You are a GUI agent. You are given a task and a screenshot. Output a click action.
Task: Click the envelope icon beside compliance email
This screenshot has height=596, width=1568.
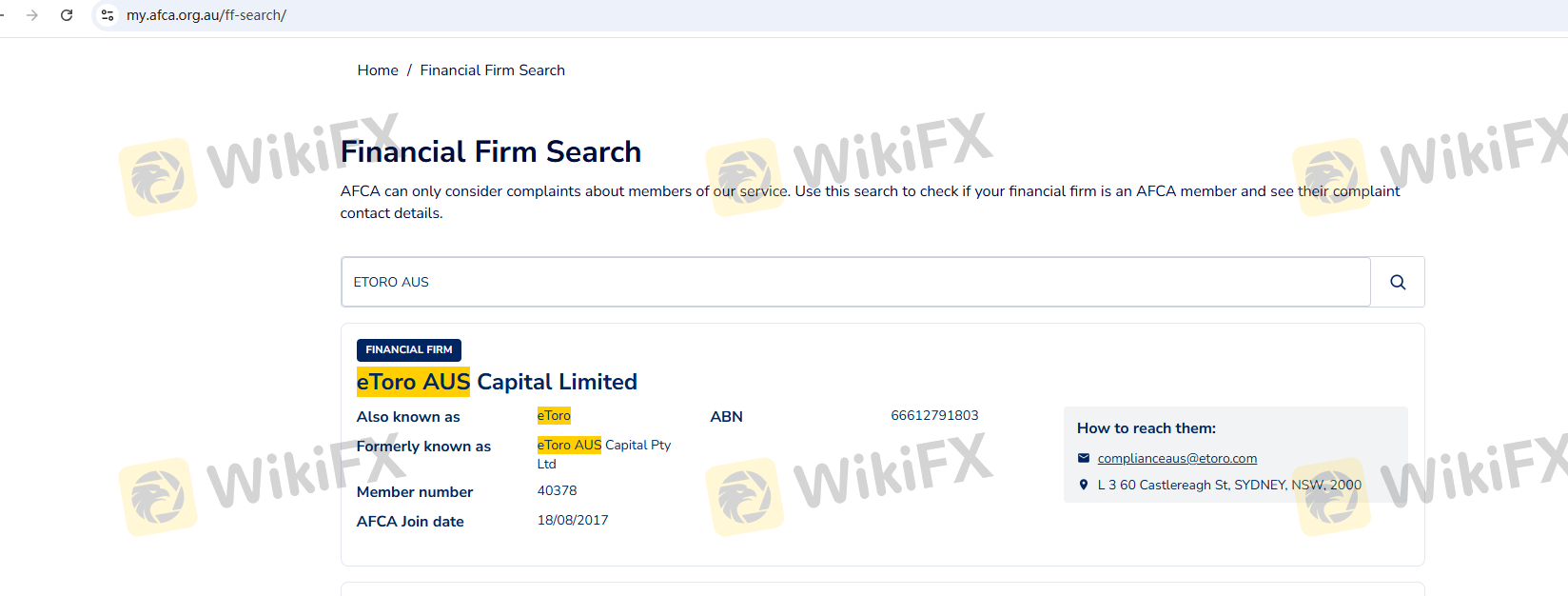point(1083,458)
